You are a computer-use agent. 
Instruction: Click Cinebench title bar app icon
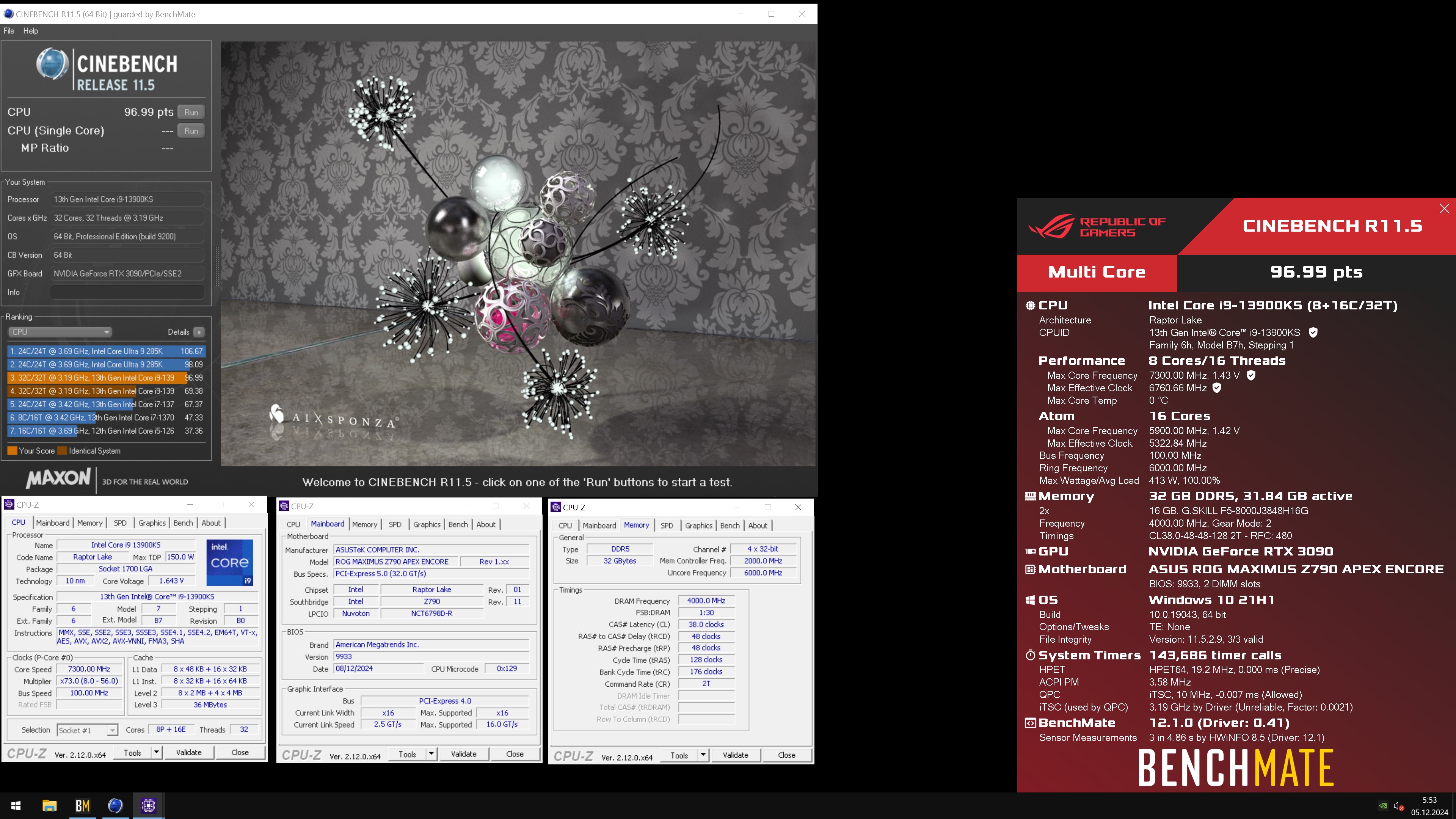pyautogui.click(x=8, y=14)
